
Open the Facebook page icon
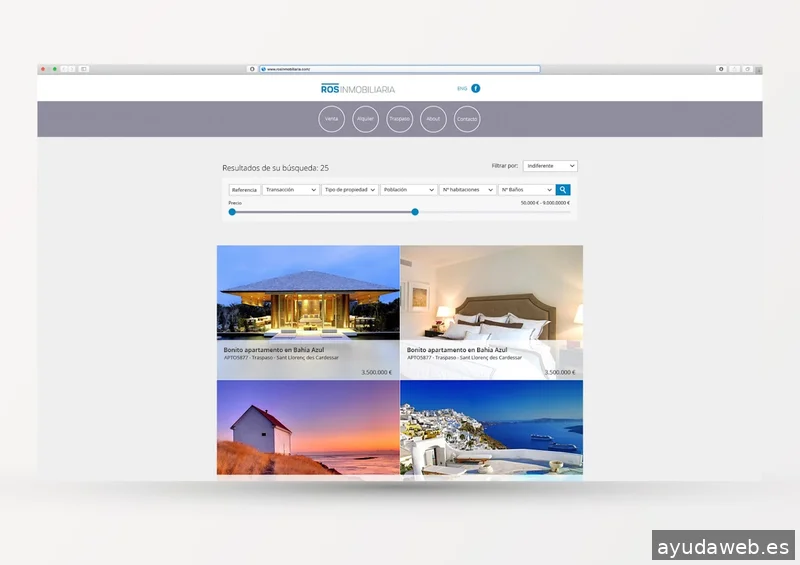tap(476, 88)
